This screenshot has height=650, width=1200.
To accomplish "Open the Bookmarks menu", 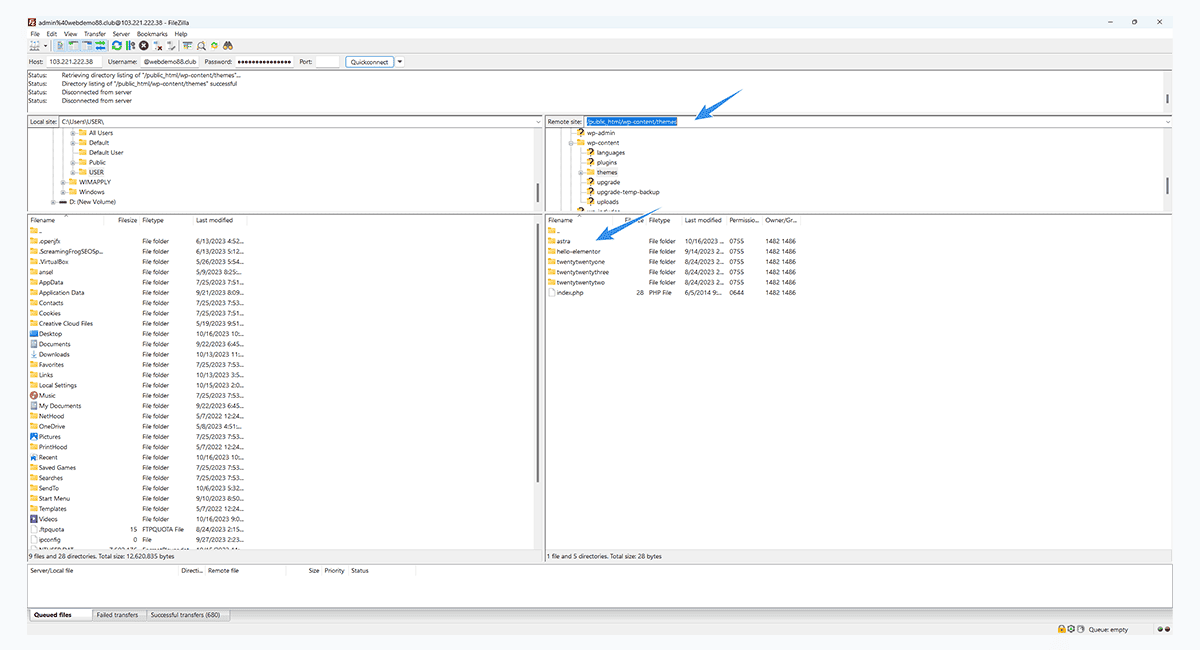I will [152, 34].
